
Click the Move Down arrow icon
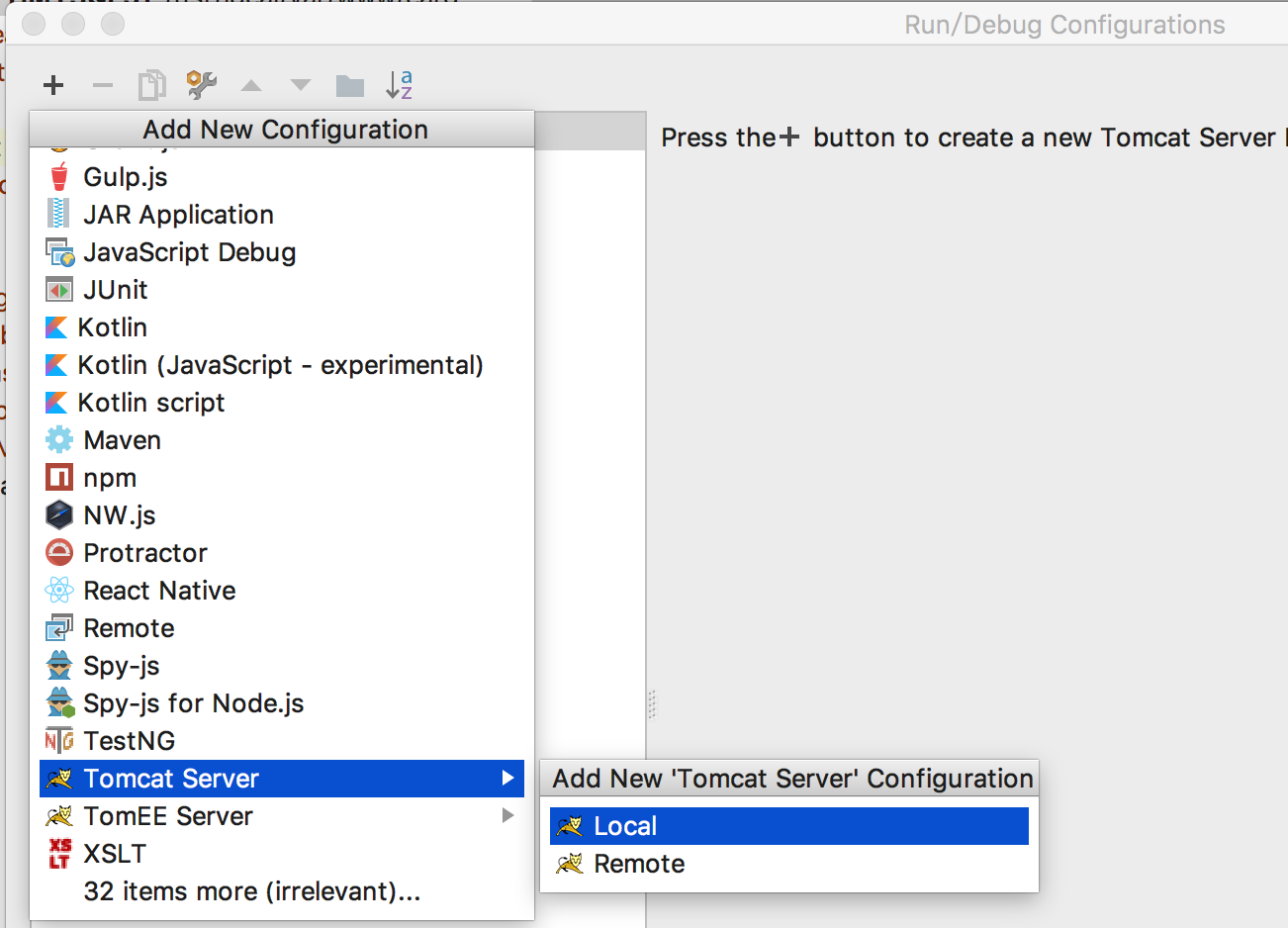coord(301,86)
